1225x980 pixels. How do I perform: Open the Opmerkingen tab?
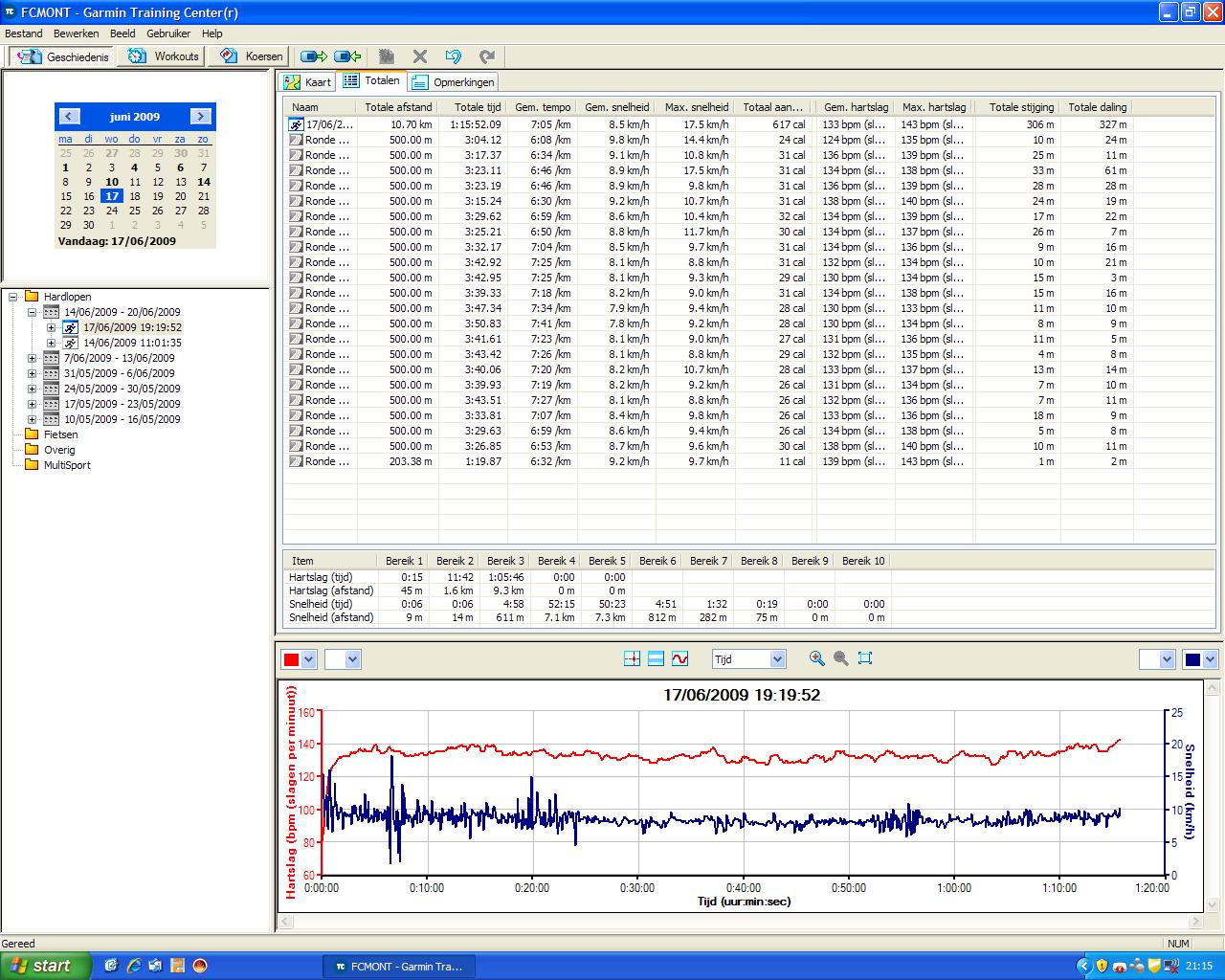tap(453, 82)
